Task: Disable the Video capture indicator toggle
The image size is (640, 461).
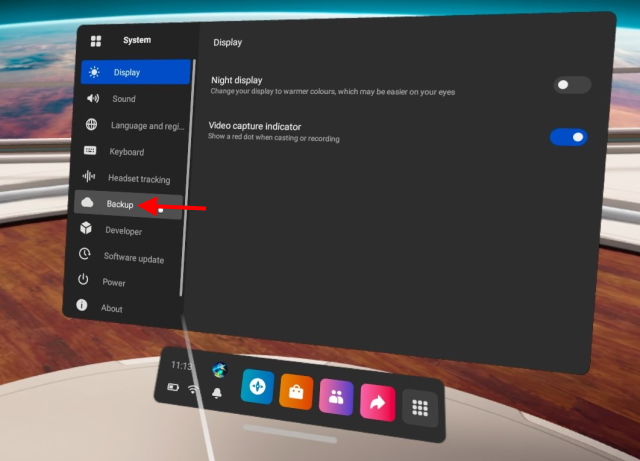Action: pyautogui.click(x=569, y=137)
